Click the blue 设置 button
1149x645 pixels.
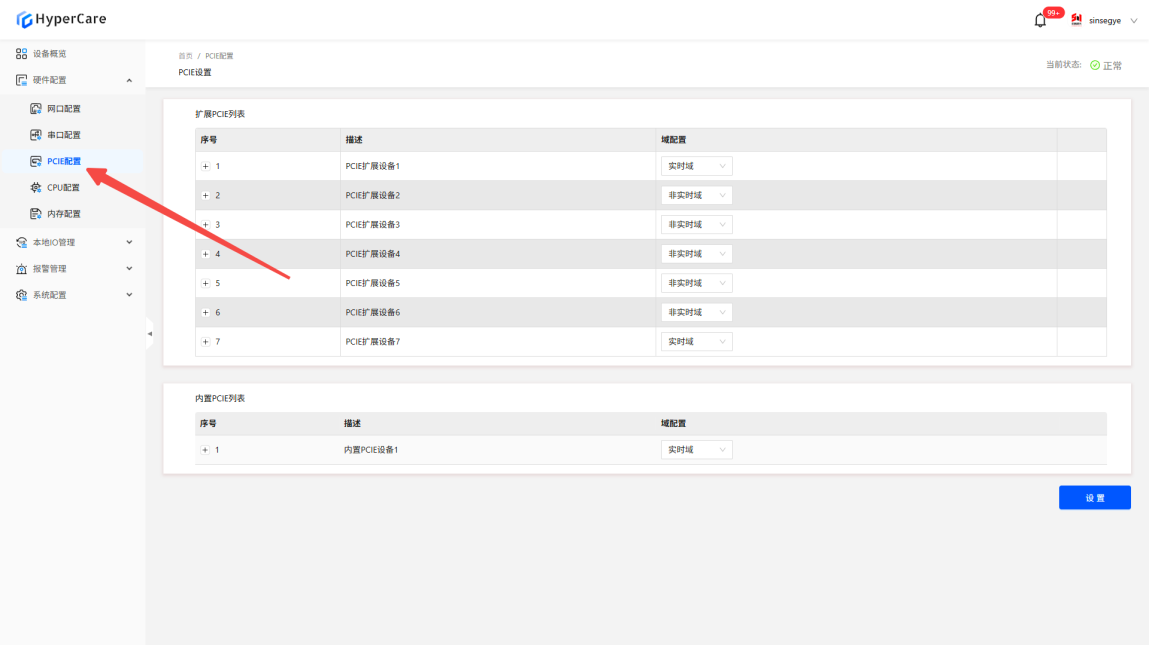click(x=1095, y=498)
